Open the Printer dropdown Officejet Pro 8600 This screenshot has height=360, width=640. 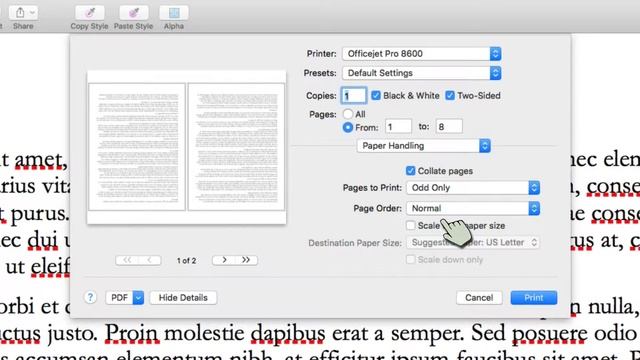coord(422,53)
